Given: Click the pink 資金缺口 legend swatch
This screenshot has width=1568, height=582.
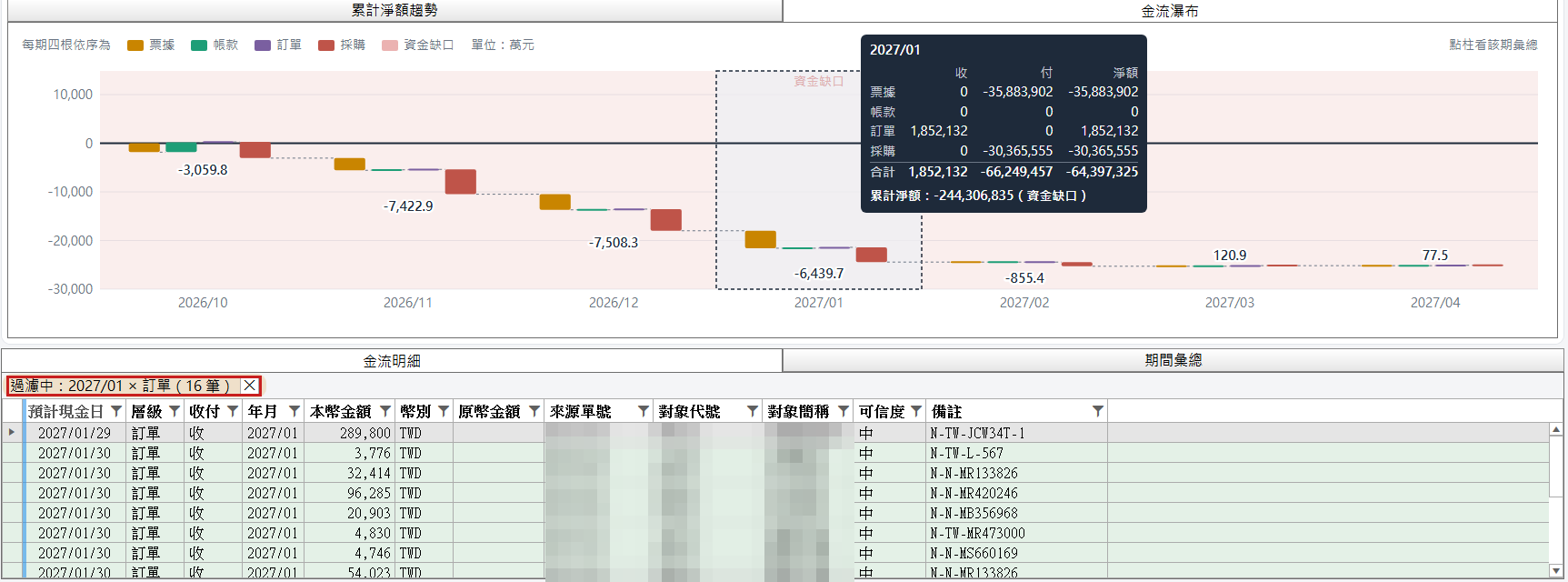Looking at the screenshot, I should 390,45.
